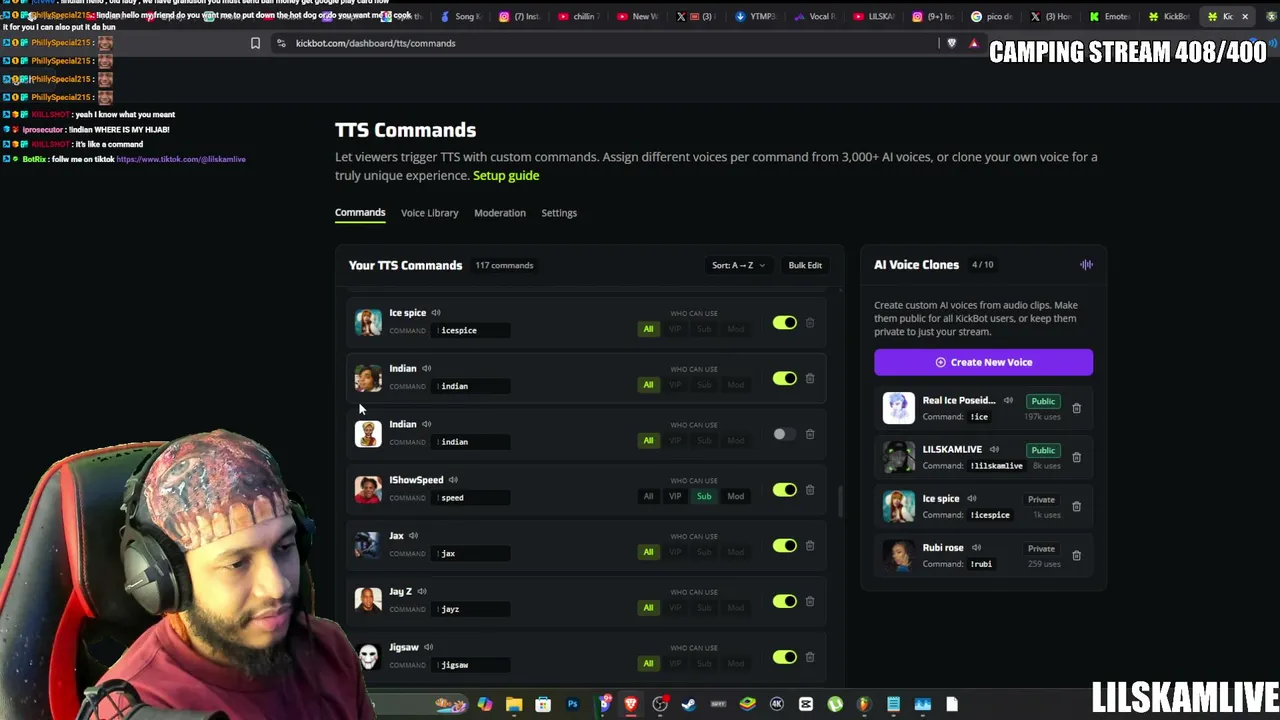Viewport: 1280px width, 720px height.
Task: Delete the LILSKAMLIVE voice clone
Action: (x=1076, y=457)
